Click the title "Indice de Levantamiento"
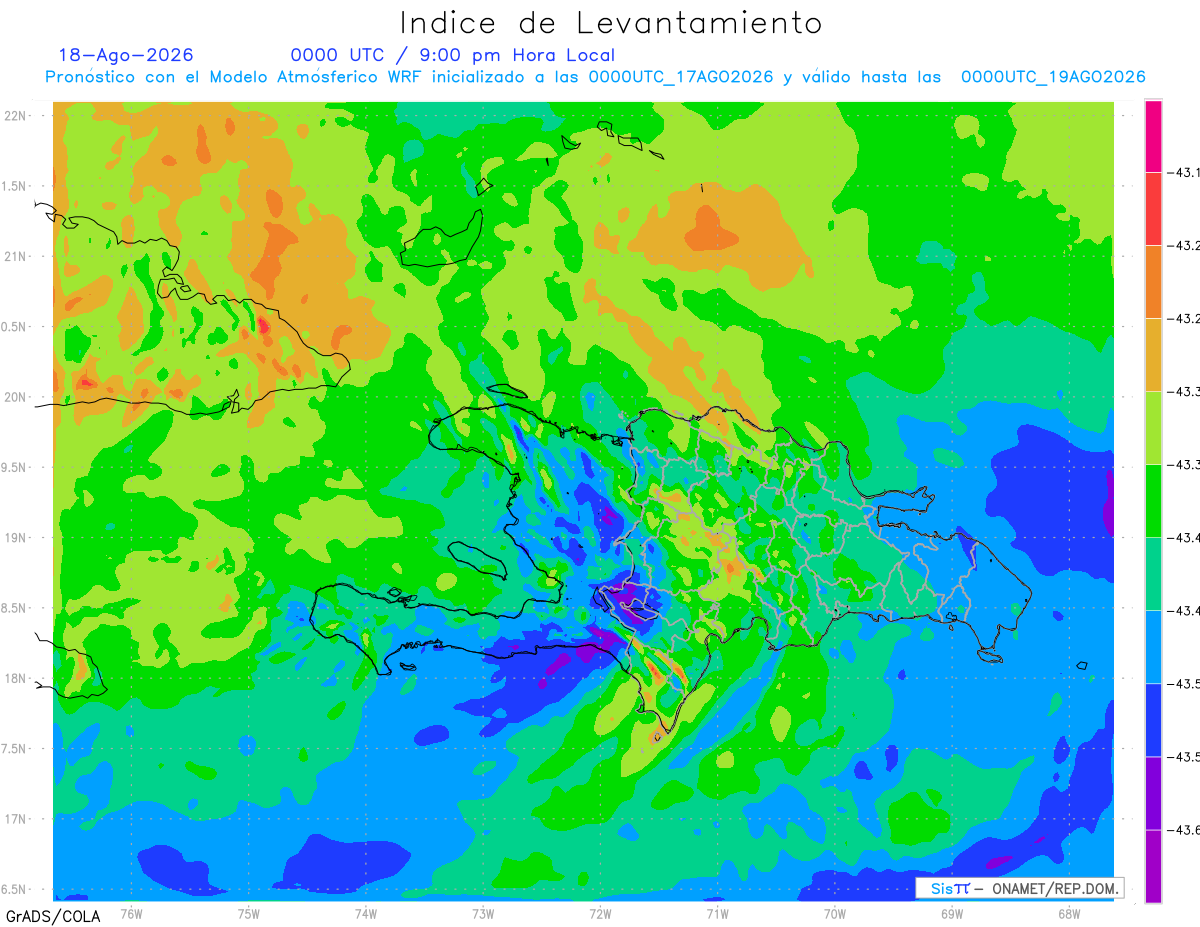1200x927 pixels. pyautogui.click(x=611, y=23)
